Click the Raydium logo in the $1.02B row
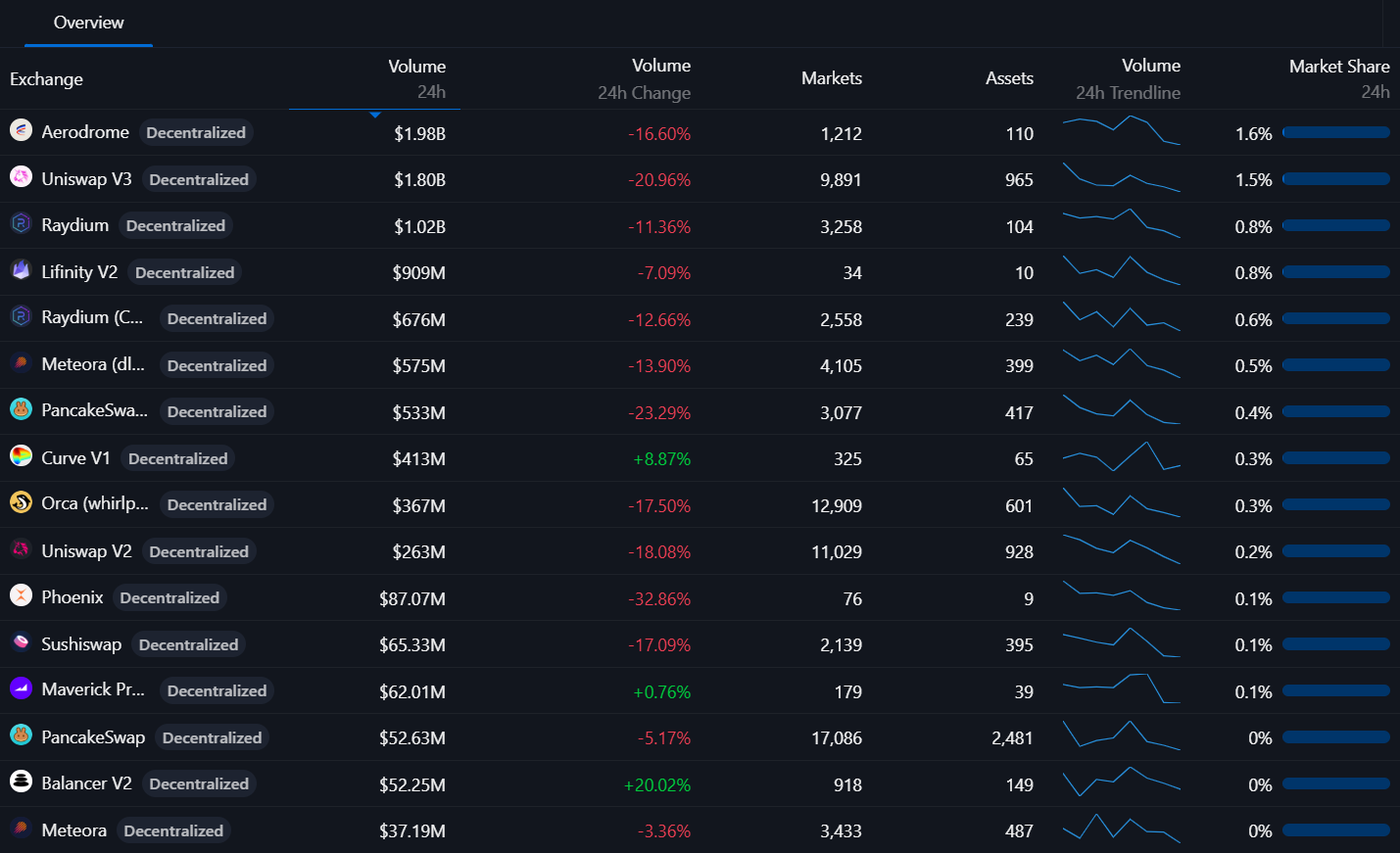This screenshot has width=1400, height=853. [x=21, y=223]
